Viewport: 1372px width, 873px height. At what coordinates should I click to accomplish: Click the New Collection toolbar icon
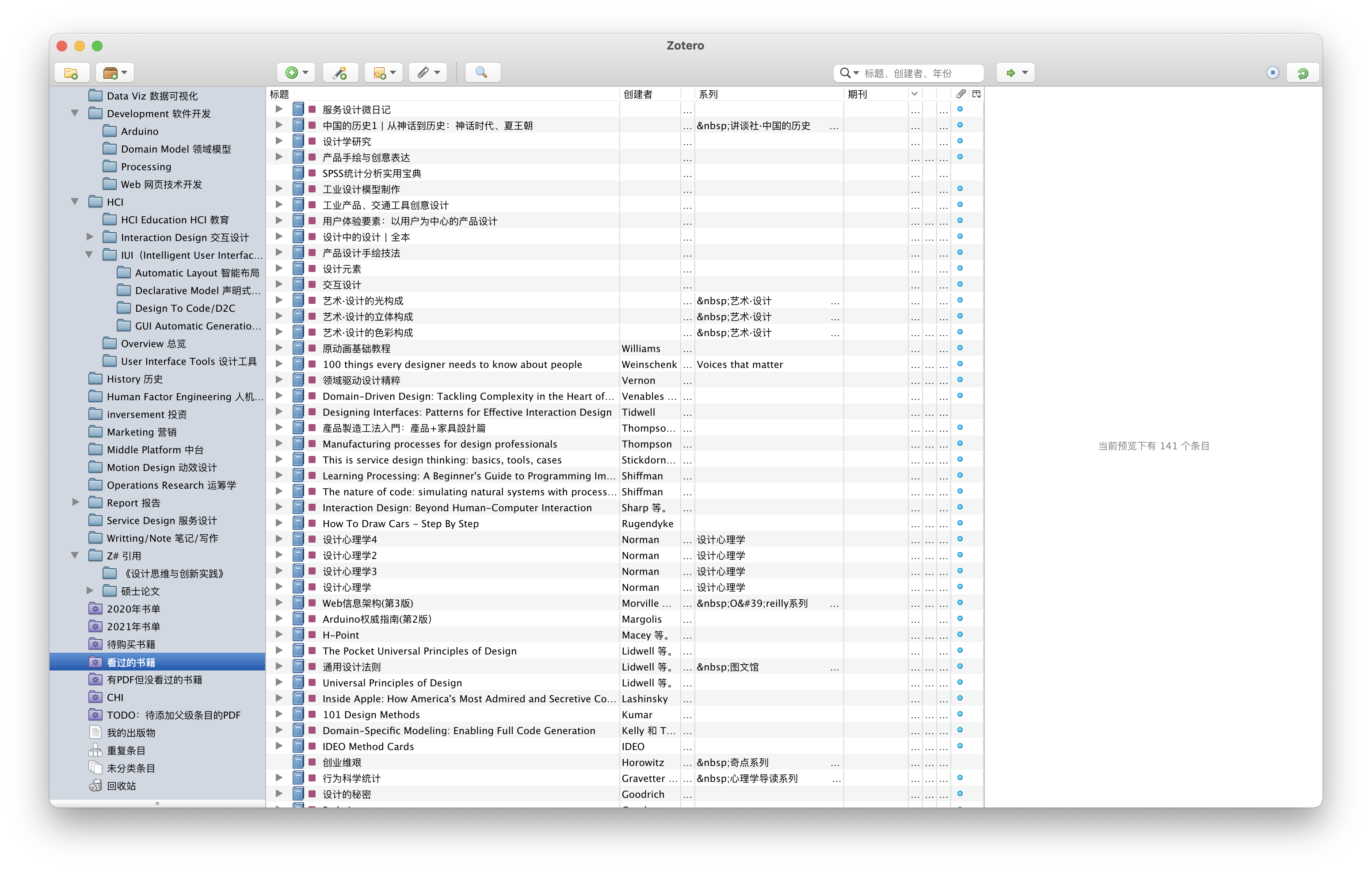(71, 73)
